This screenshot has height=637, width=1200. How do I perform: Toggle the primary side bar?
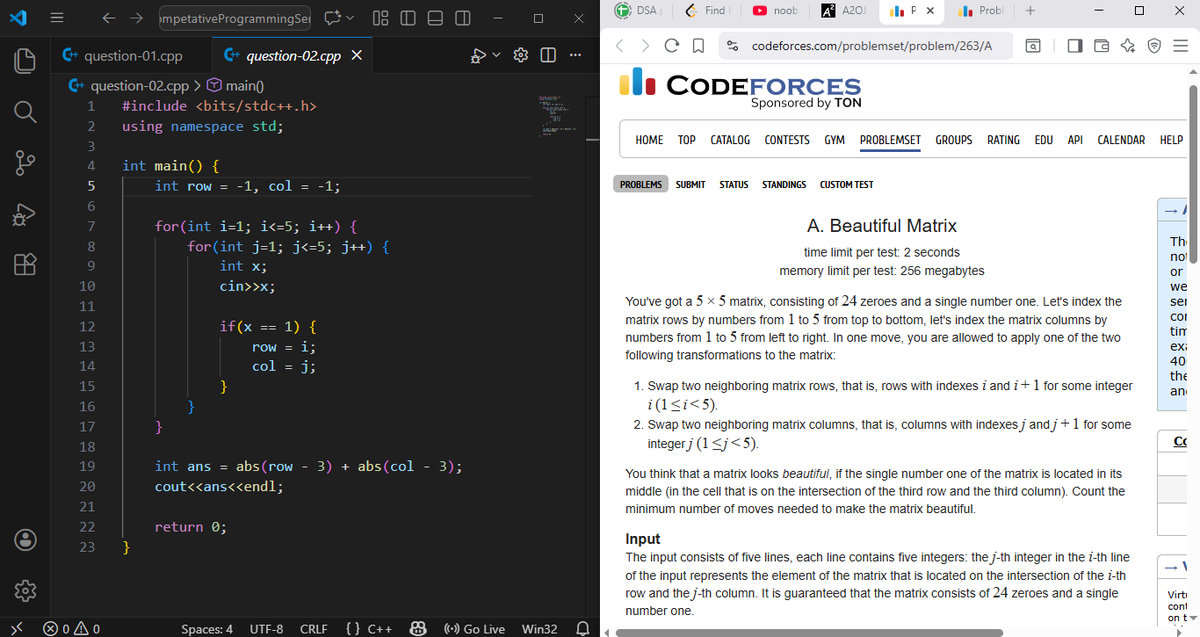click(408, 19)
